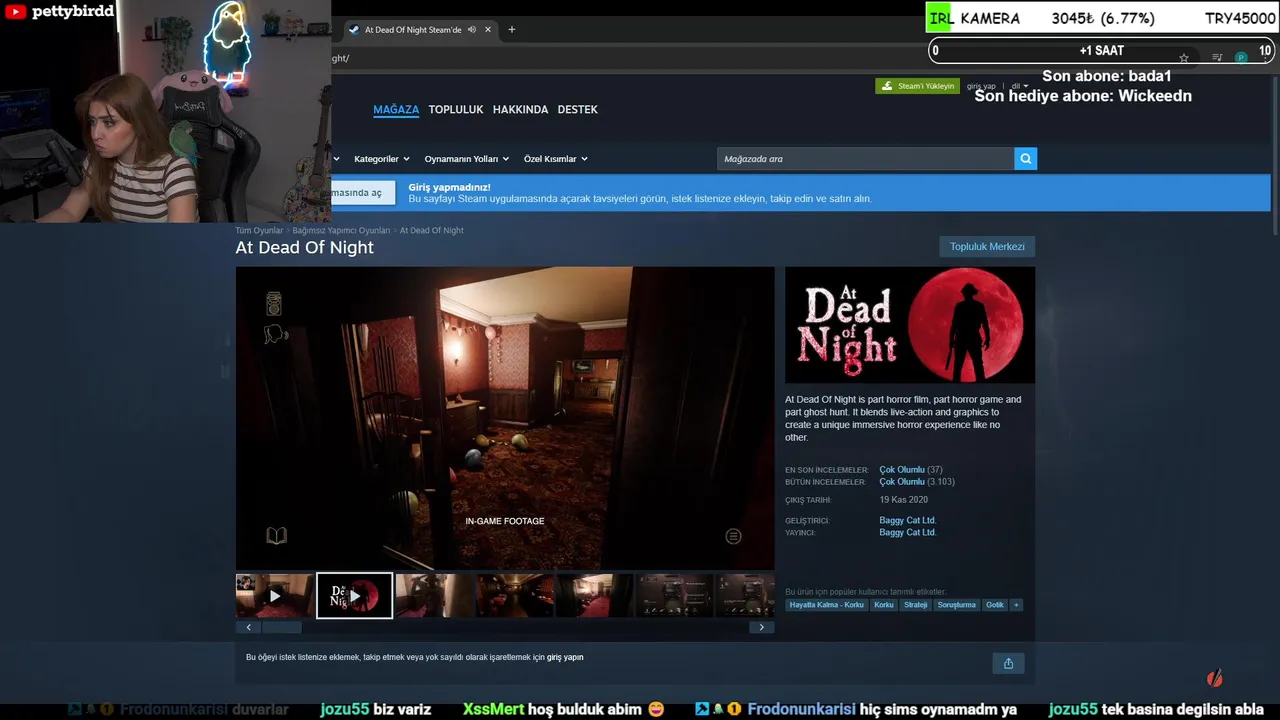Click the browser profile avatar icon
This screenshot has height=720, width=1280.
1241,58
